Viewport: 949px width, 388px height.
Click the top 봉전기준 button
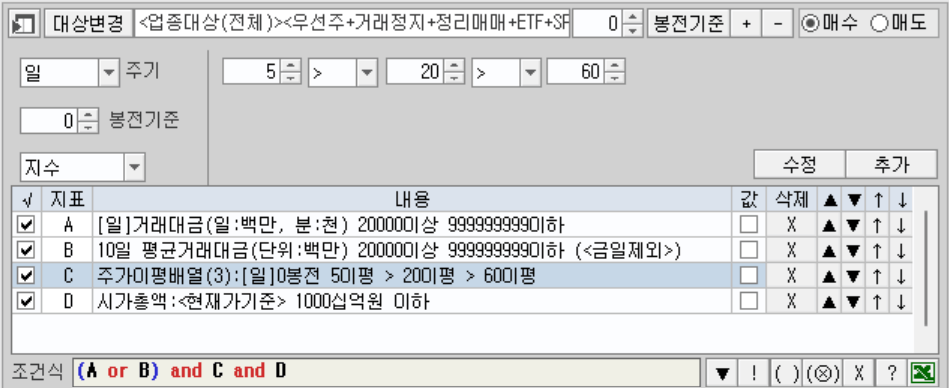click(x=688, y=24)
